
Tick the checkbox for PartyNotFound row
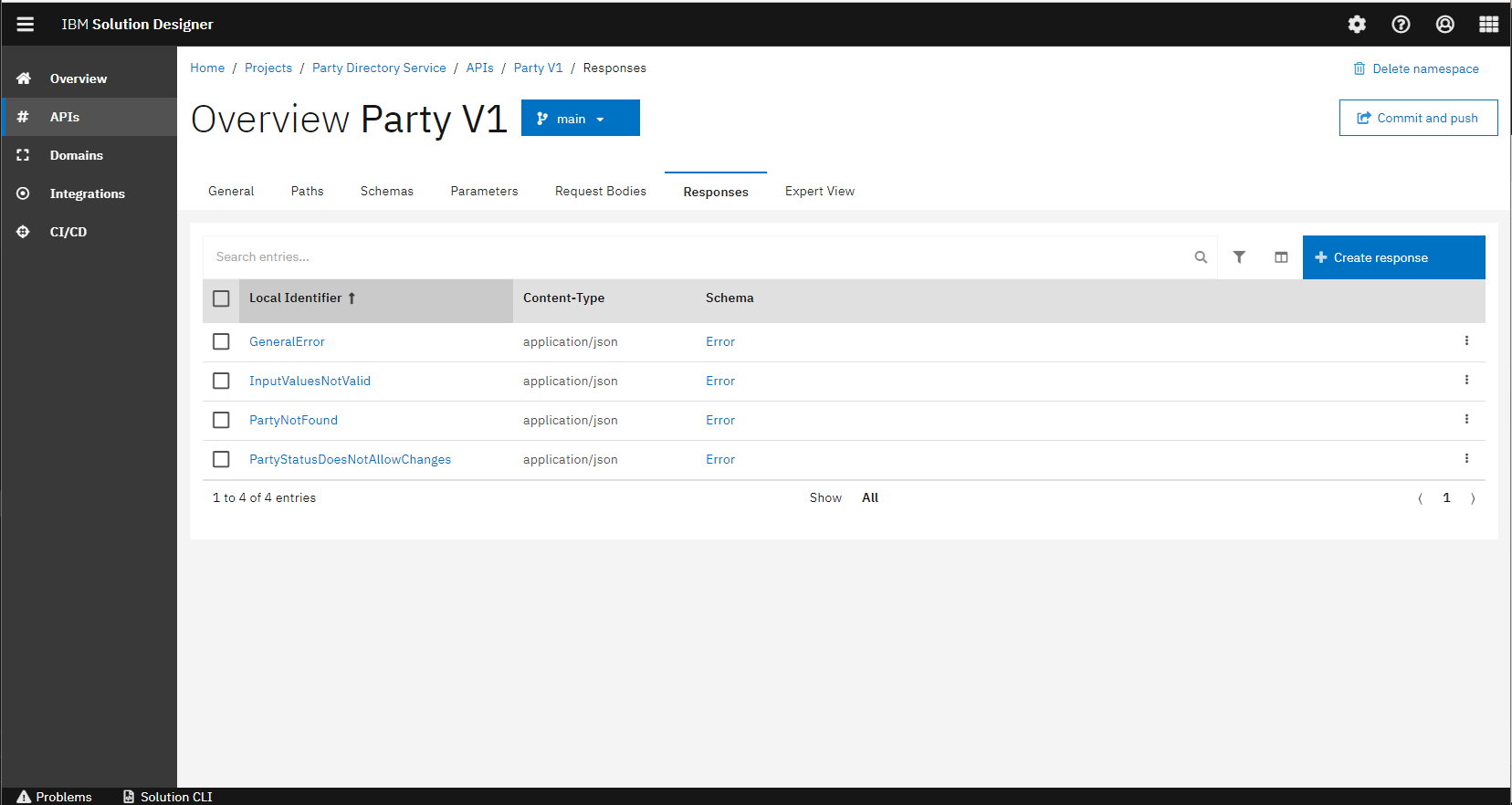coord(221,420)
